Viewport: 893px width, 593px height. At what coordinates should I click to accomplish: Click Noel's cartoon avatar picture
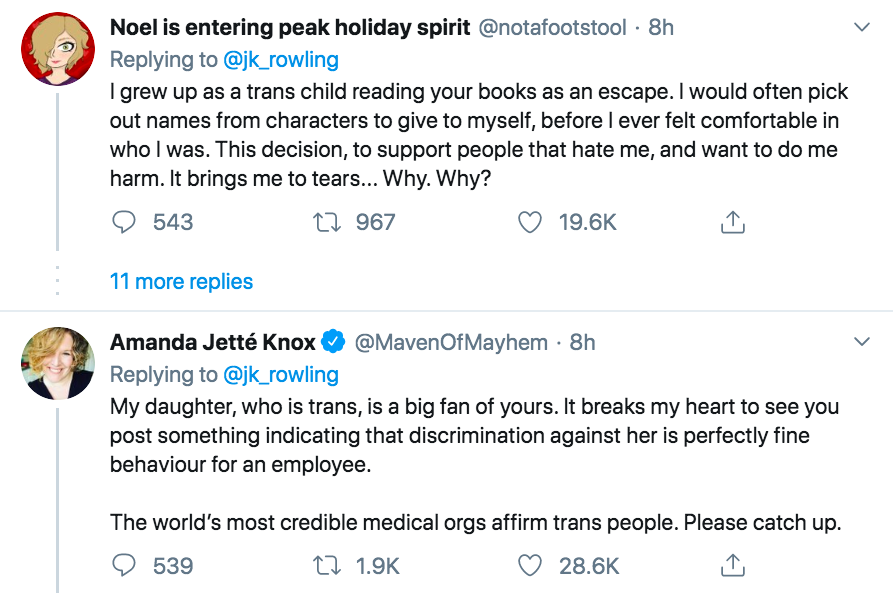[58, 49]
